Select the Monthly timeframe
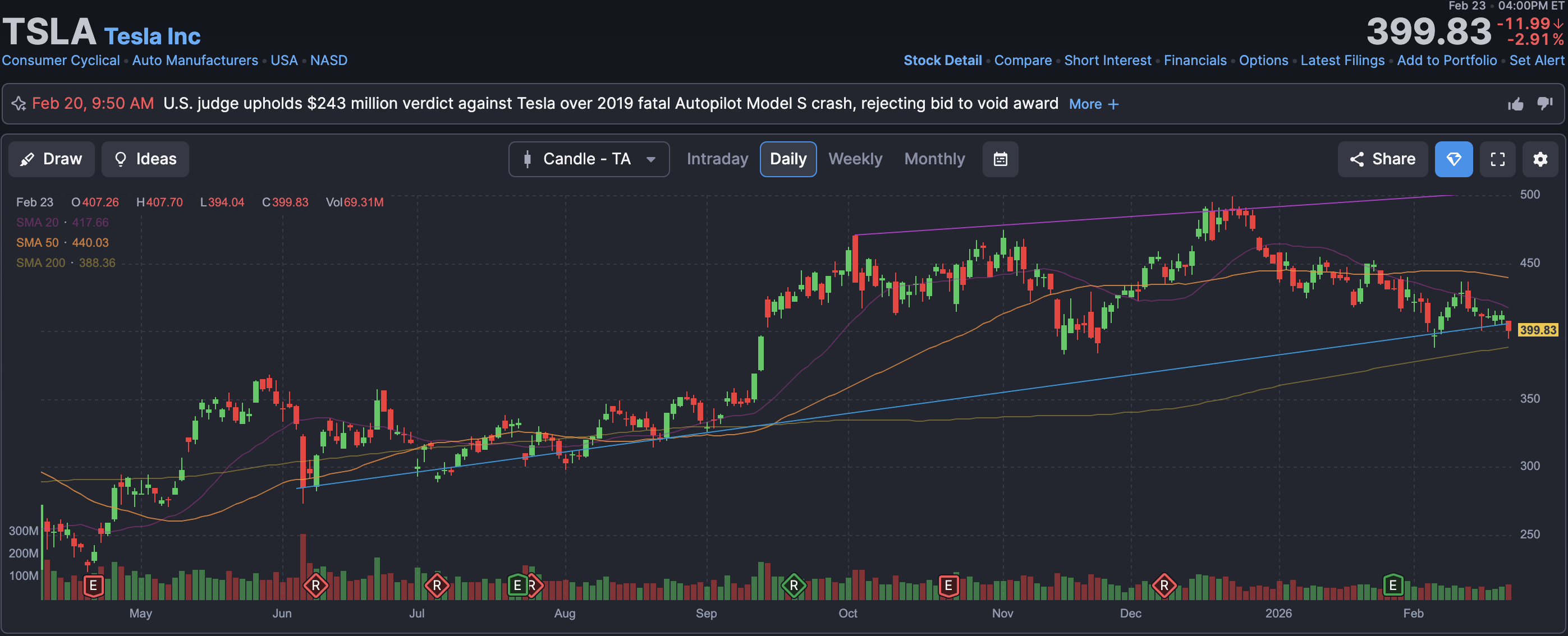The width and height of the screenshot is (1568, 636). (x=934, y=159)
